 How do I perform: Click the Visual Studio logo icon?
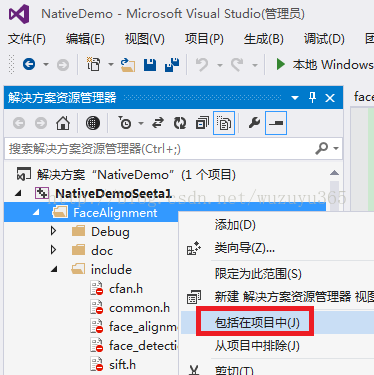tap(19, 14)
